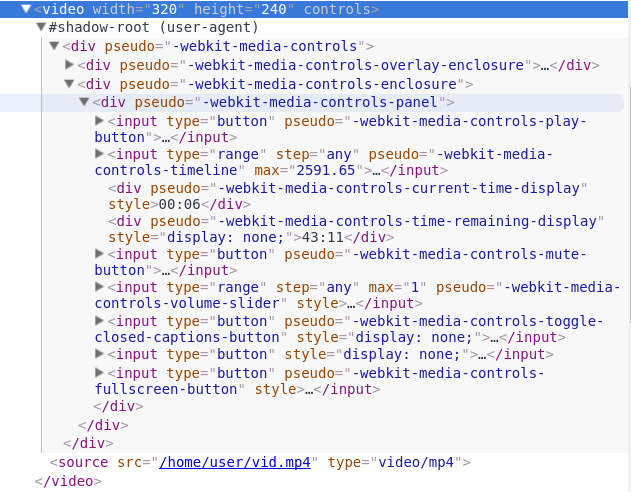Expand the volume-slider input node
631x492 pixels.
(x=99, y=287)
